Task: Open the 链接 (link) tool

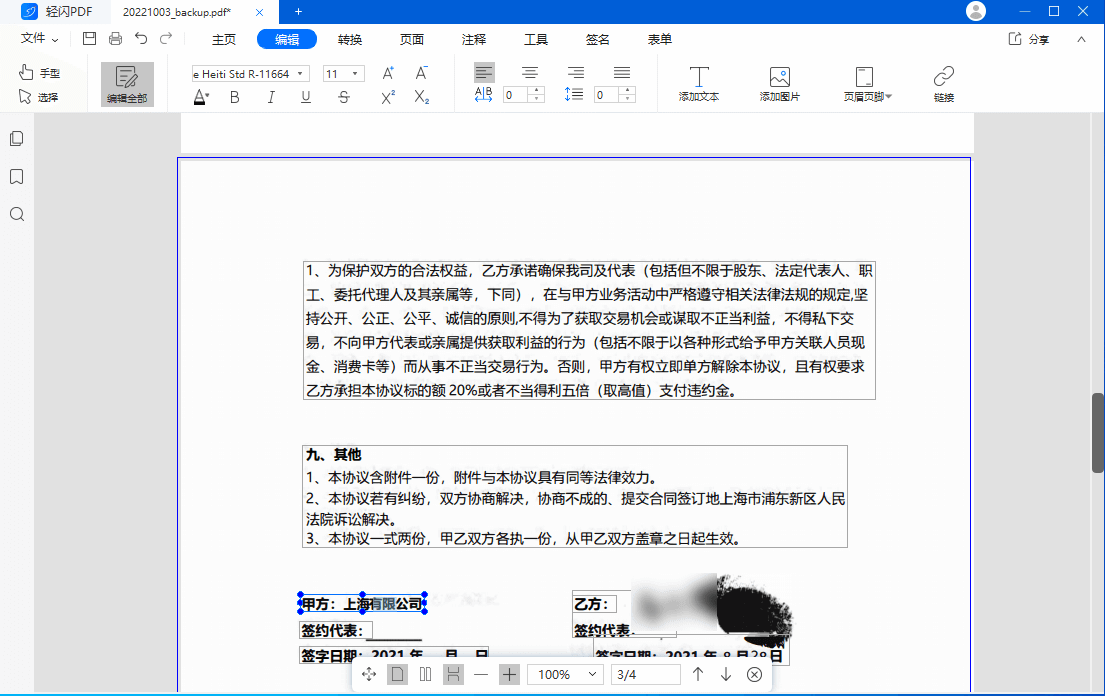Action: coord(943,84)
